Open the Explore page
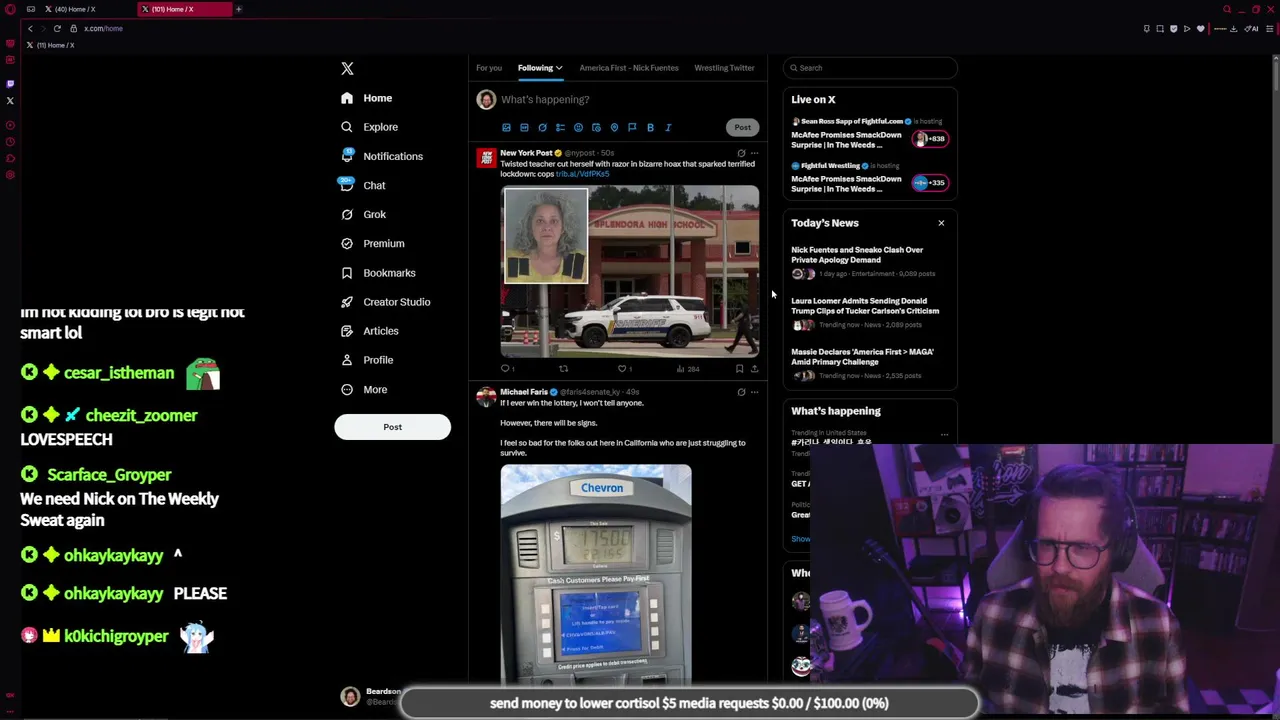This screenshot has width=1280, height=720. tap(369, 127)
